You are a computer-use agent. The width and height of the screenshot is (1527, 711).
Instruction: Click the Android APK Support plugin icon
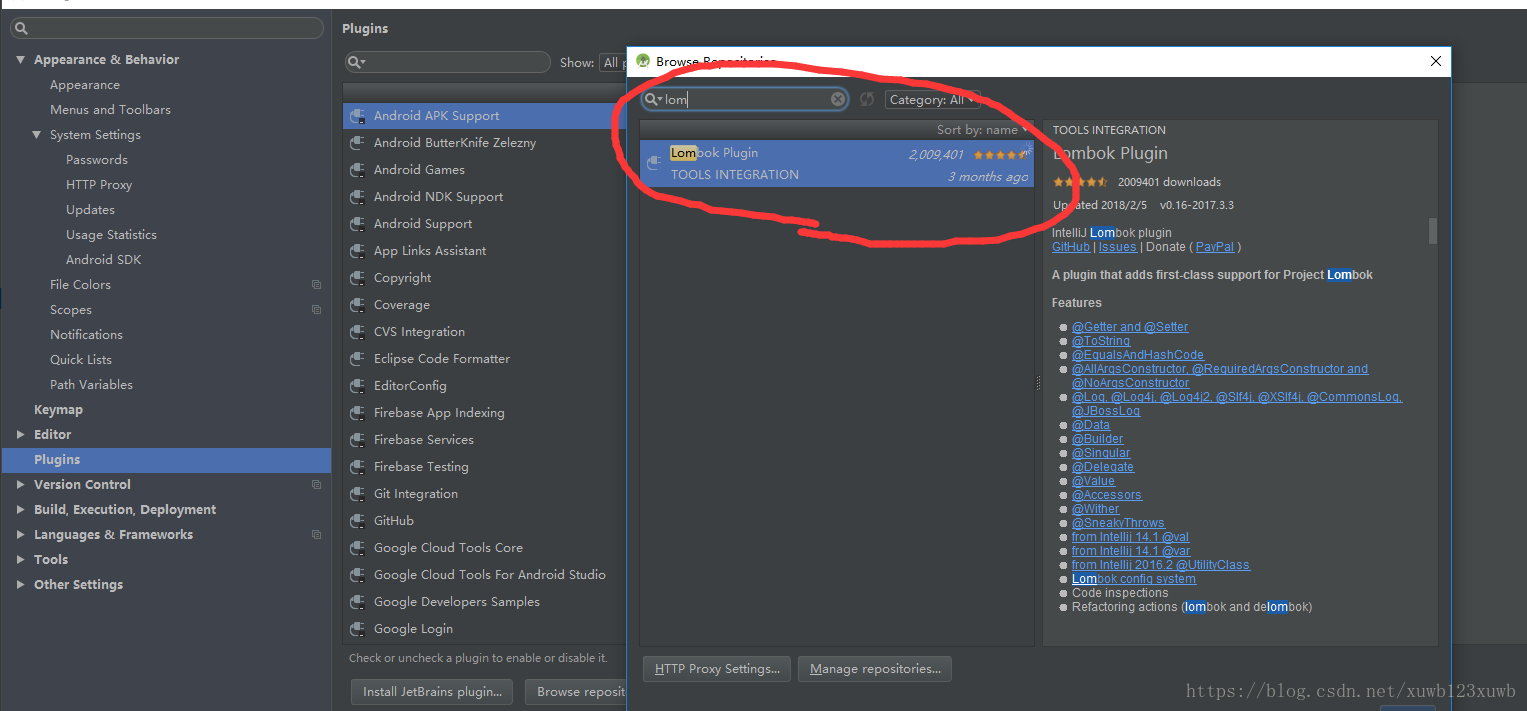tap(357, 116)
